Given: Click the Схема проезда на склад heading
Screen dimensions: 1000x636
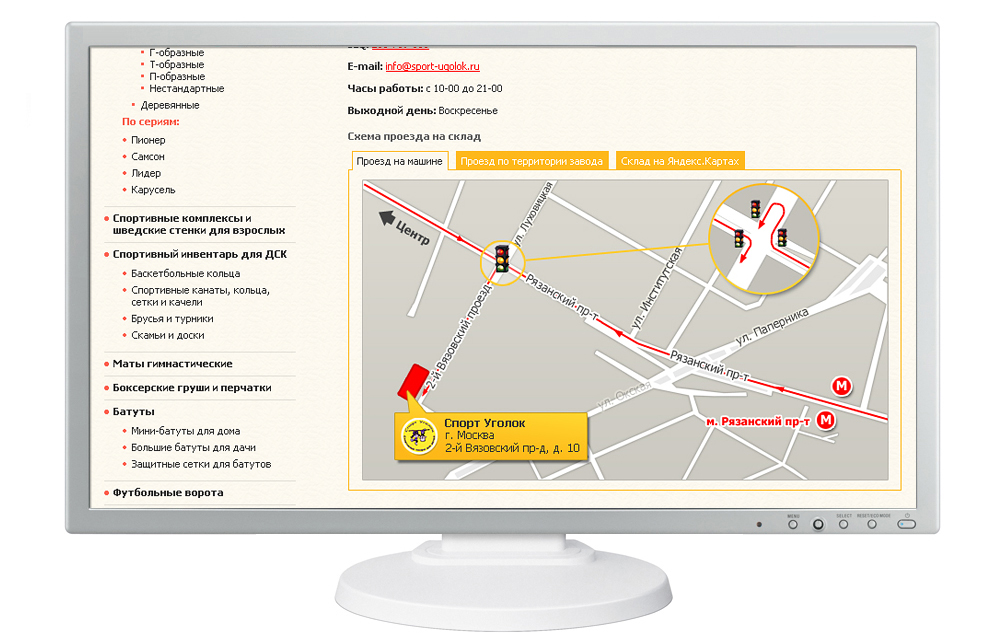Looking at the screenshot, I should [x=414, y=137].
